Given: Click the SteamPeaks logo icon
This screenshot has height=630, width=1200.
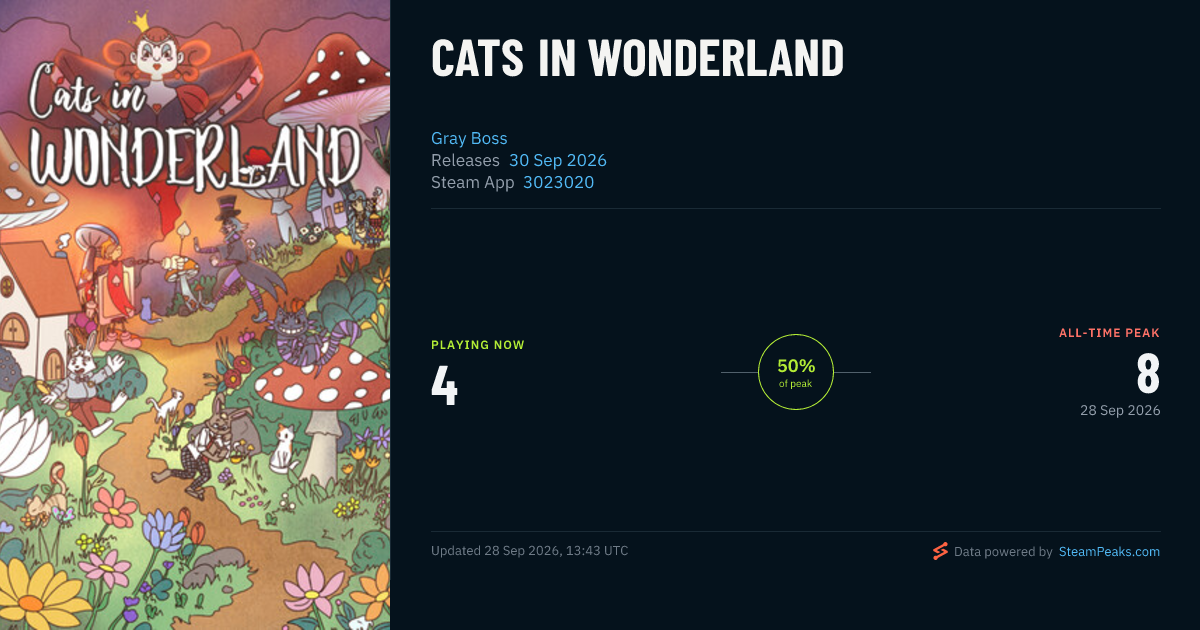Looking at the screenshot, I should click(x=940, y=551).
